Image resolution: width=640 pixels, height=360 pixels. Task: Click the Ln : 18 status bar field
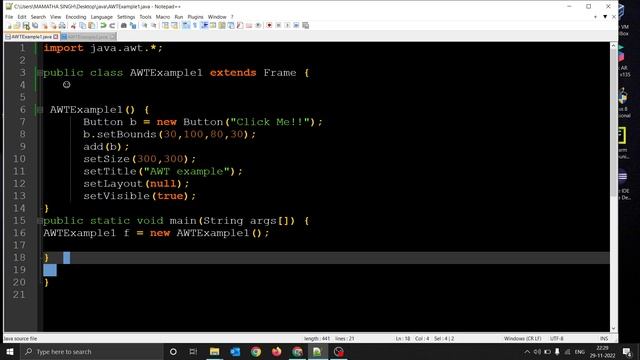point(403,338)
